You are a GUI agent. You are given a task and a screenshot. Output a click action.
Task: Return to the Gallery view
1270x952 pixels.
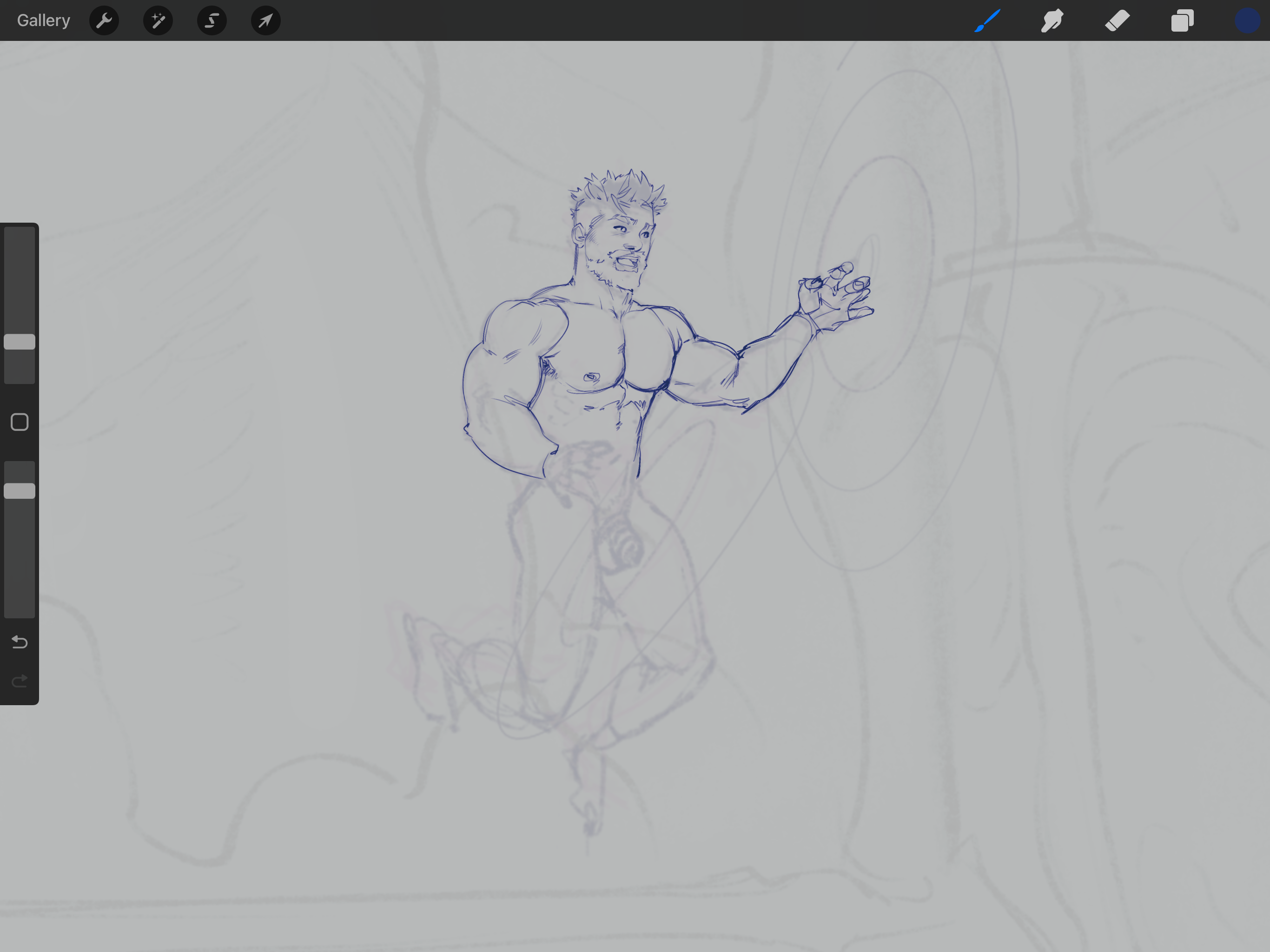click(x=44, y=20)
